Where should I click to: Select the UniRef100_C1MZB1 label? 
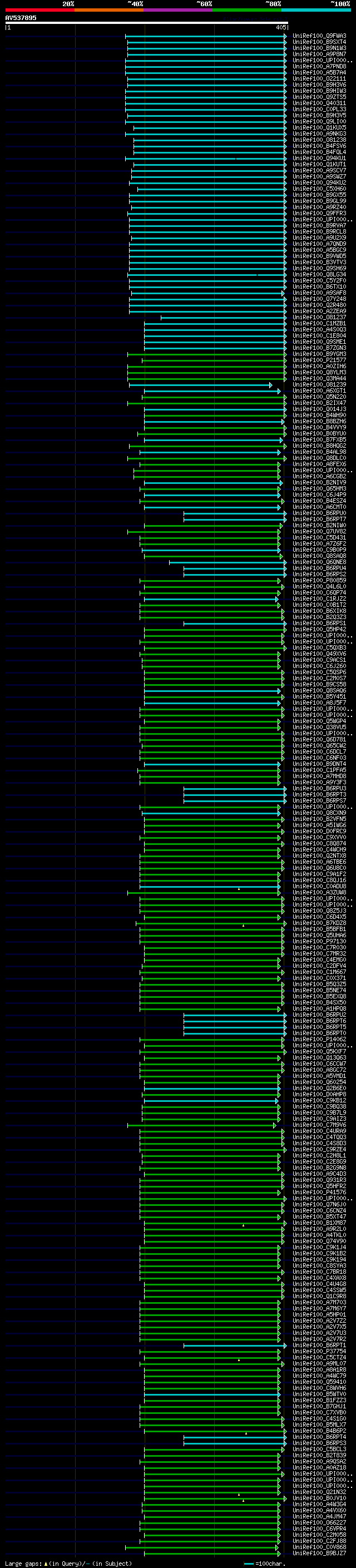click(x=319, y=323)
